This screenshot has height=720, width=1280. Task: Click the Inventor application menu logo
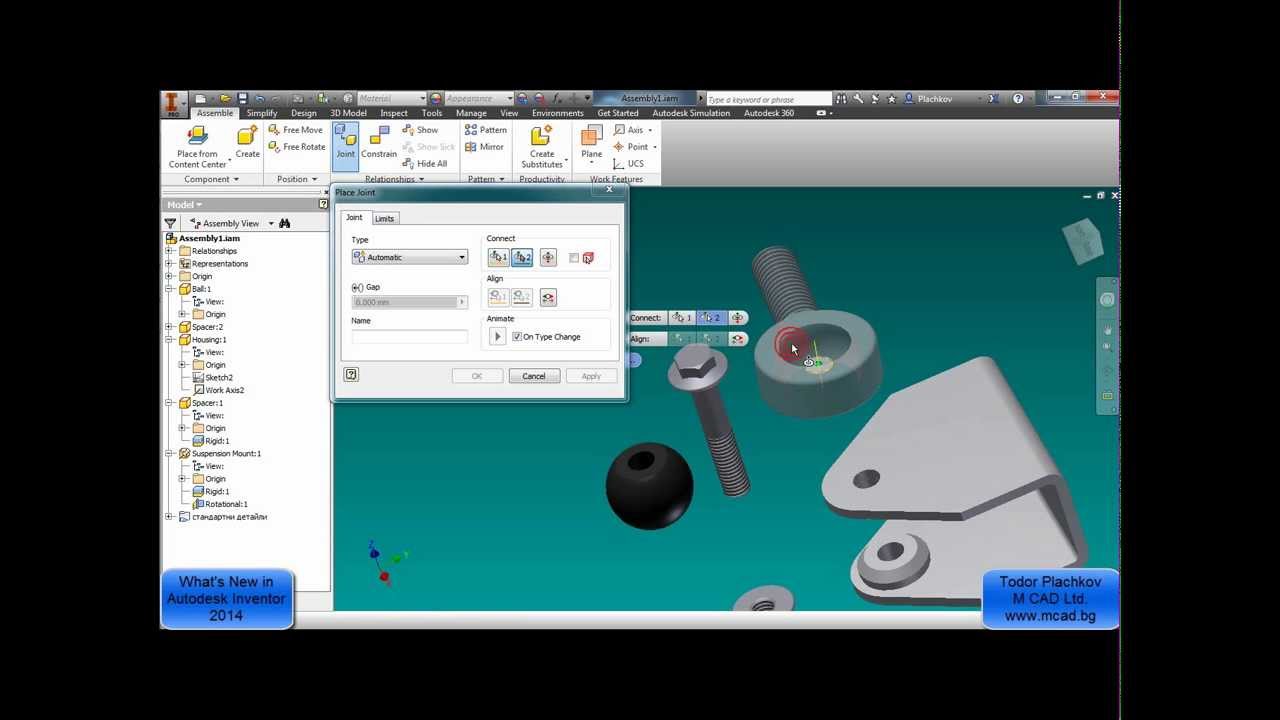pyautogui.click(x=172, y=103)
